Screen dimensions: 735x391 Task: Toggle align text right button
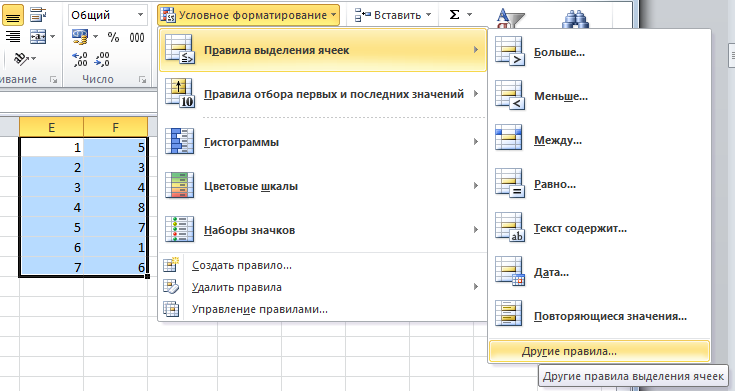13,37
